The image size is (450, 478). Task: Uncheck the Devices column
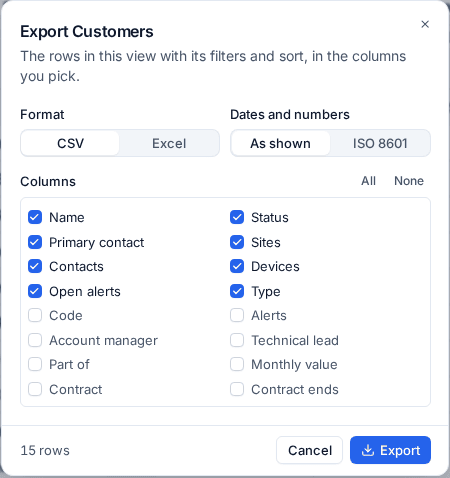click(x=237, y=266)
